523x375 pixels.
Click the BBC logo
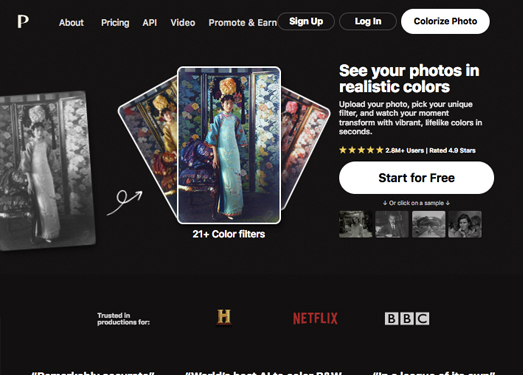pyautogui.click(x=407, y=319)
